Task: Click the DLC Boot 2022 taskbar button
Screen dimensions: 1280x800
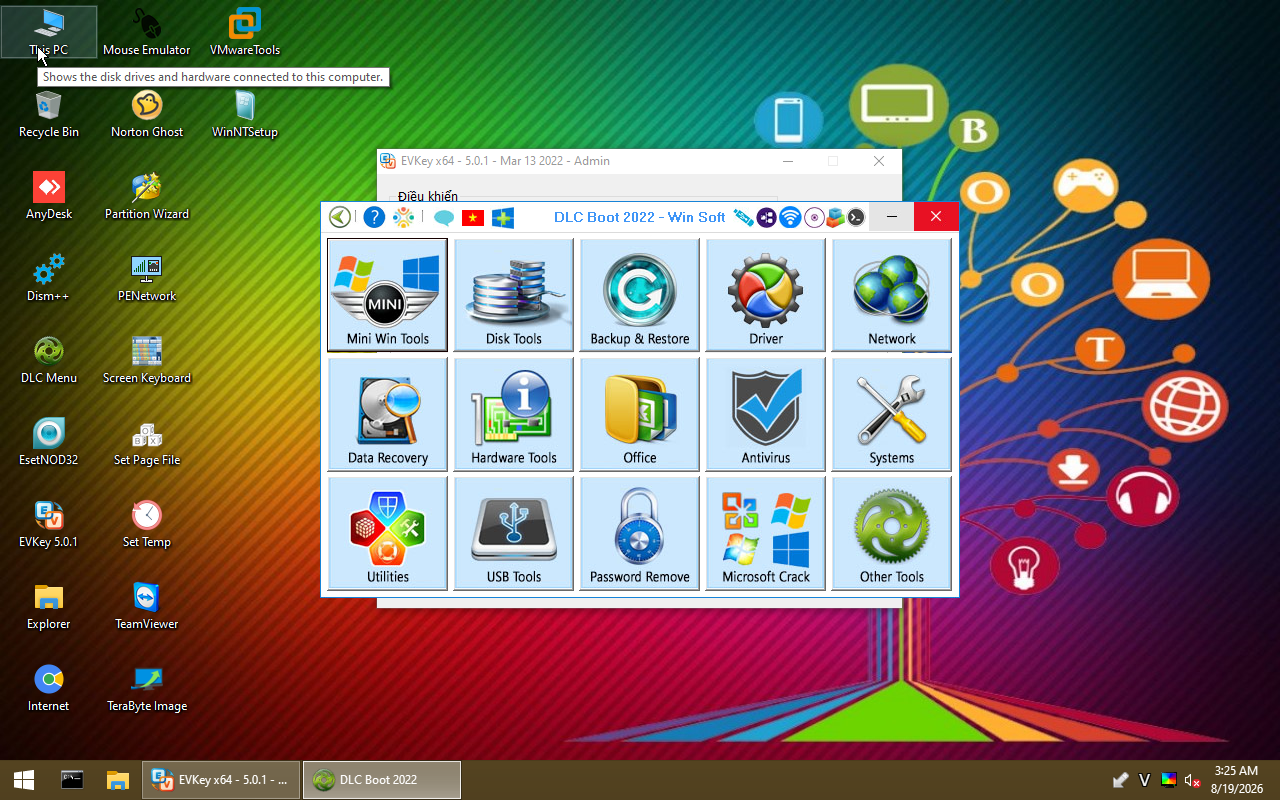Action: [x=382, y=780]
